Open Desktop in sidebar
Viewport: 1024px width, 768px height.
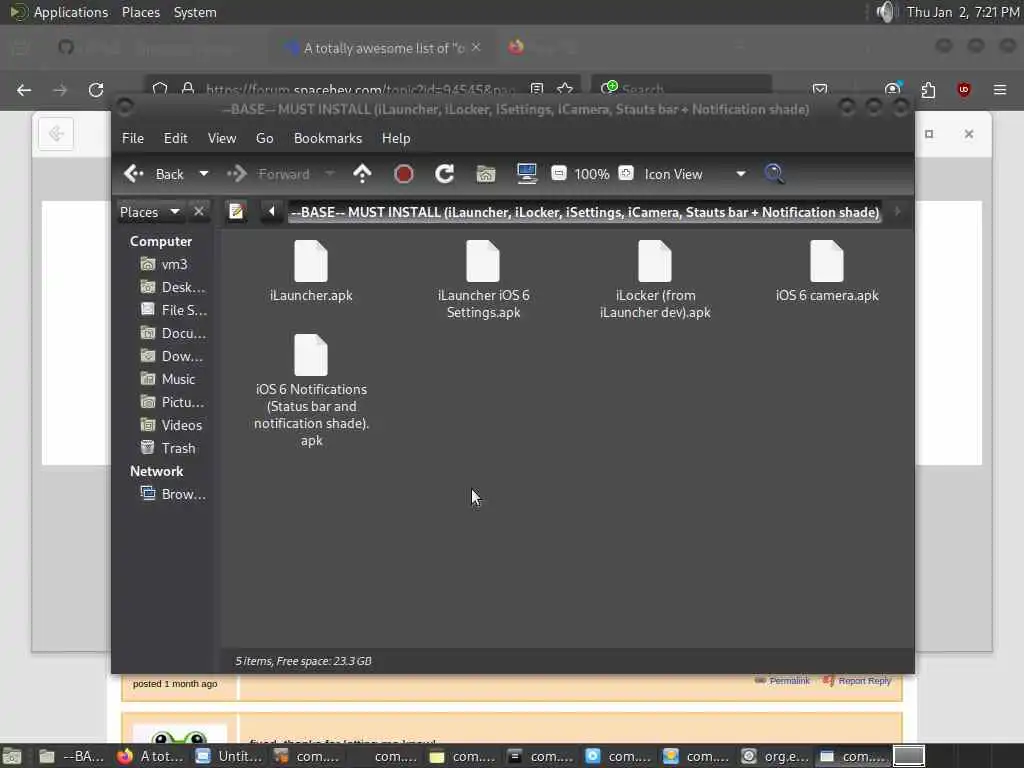(x=173, y=287)
